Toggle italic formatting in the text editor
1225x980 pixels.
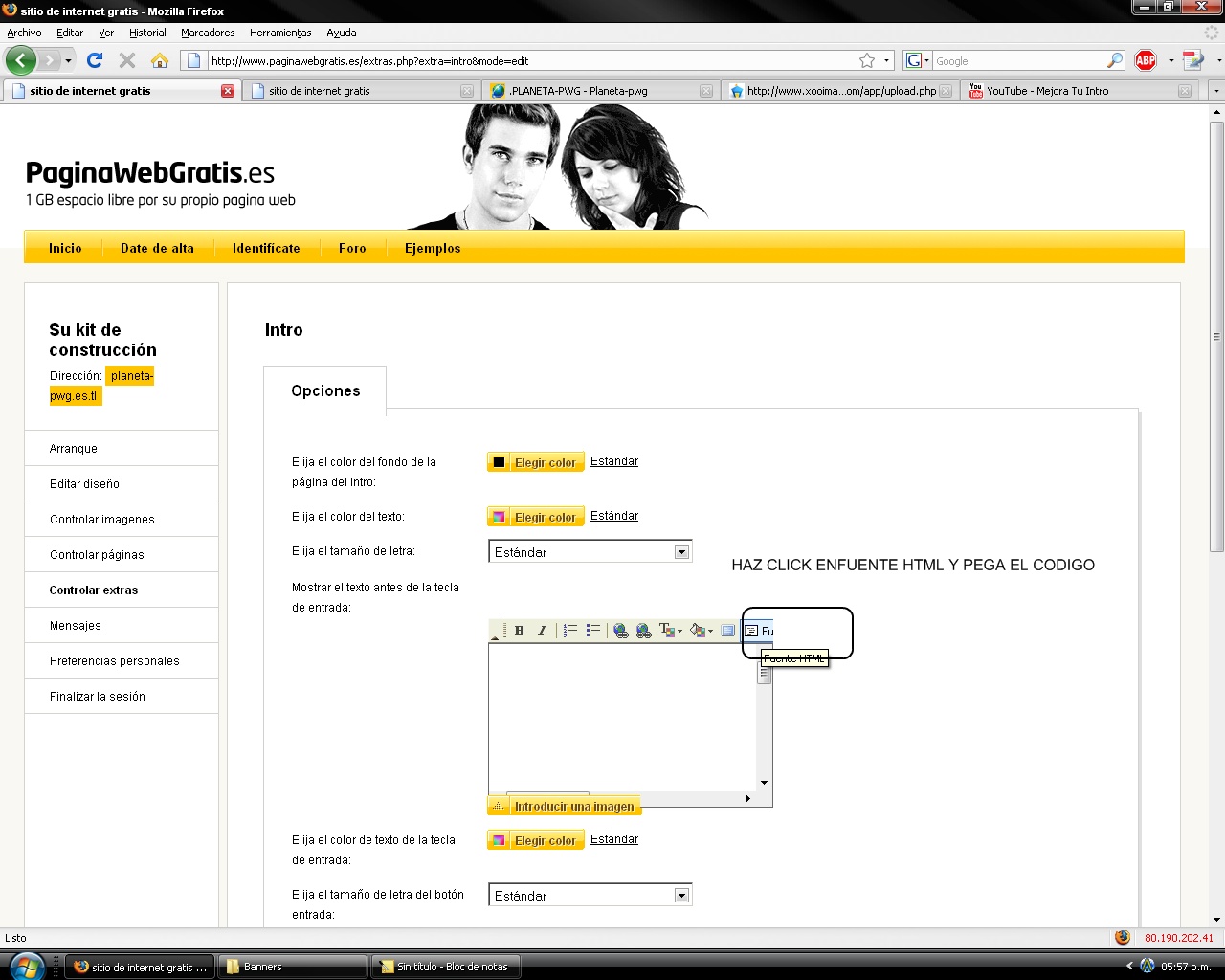click(x=542, y=631)
